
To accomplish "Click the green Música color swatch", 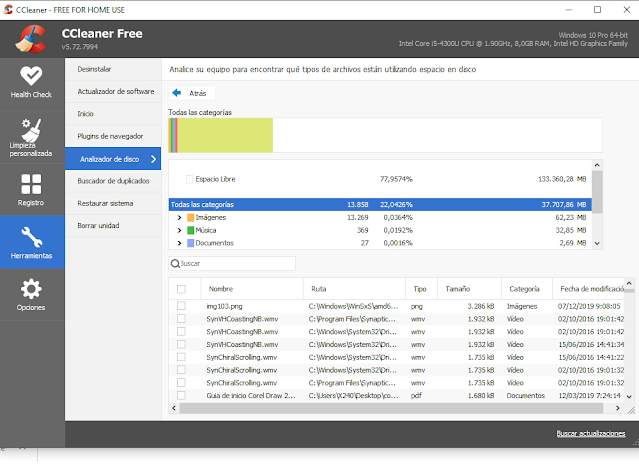I will coord(190,230).
